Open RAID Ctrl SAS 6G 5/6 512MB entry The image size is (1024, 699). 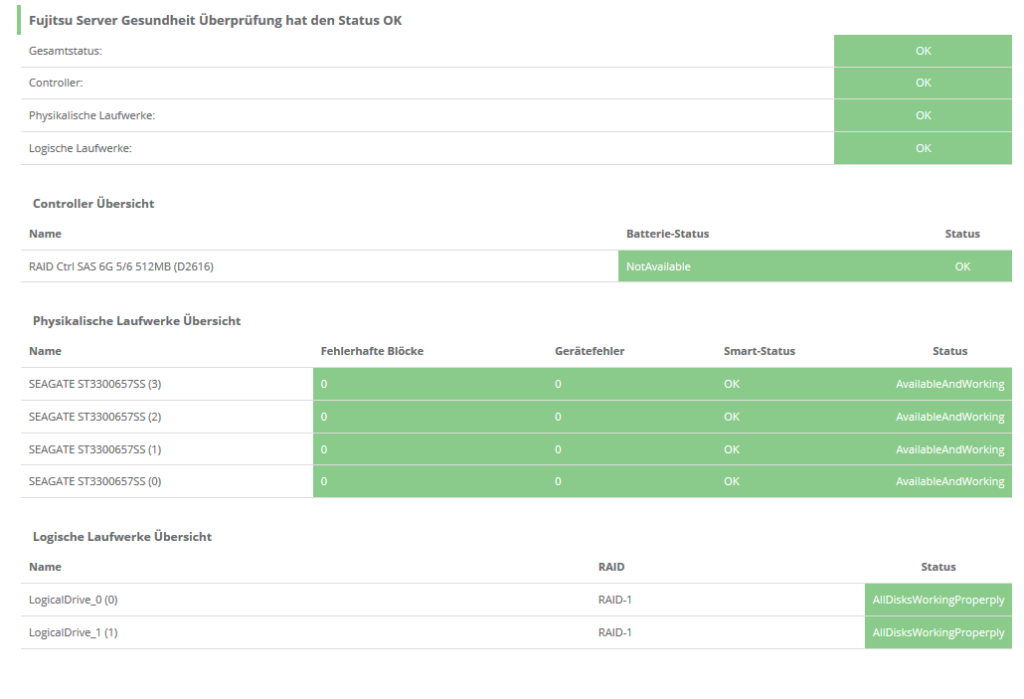[120, 266]
